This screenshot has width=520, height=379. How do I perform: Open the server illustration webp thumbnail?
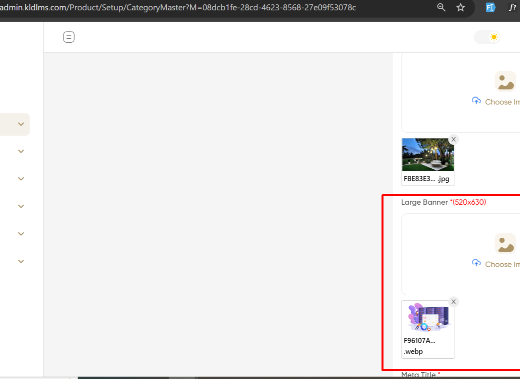[428, 317]
